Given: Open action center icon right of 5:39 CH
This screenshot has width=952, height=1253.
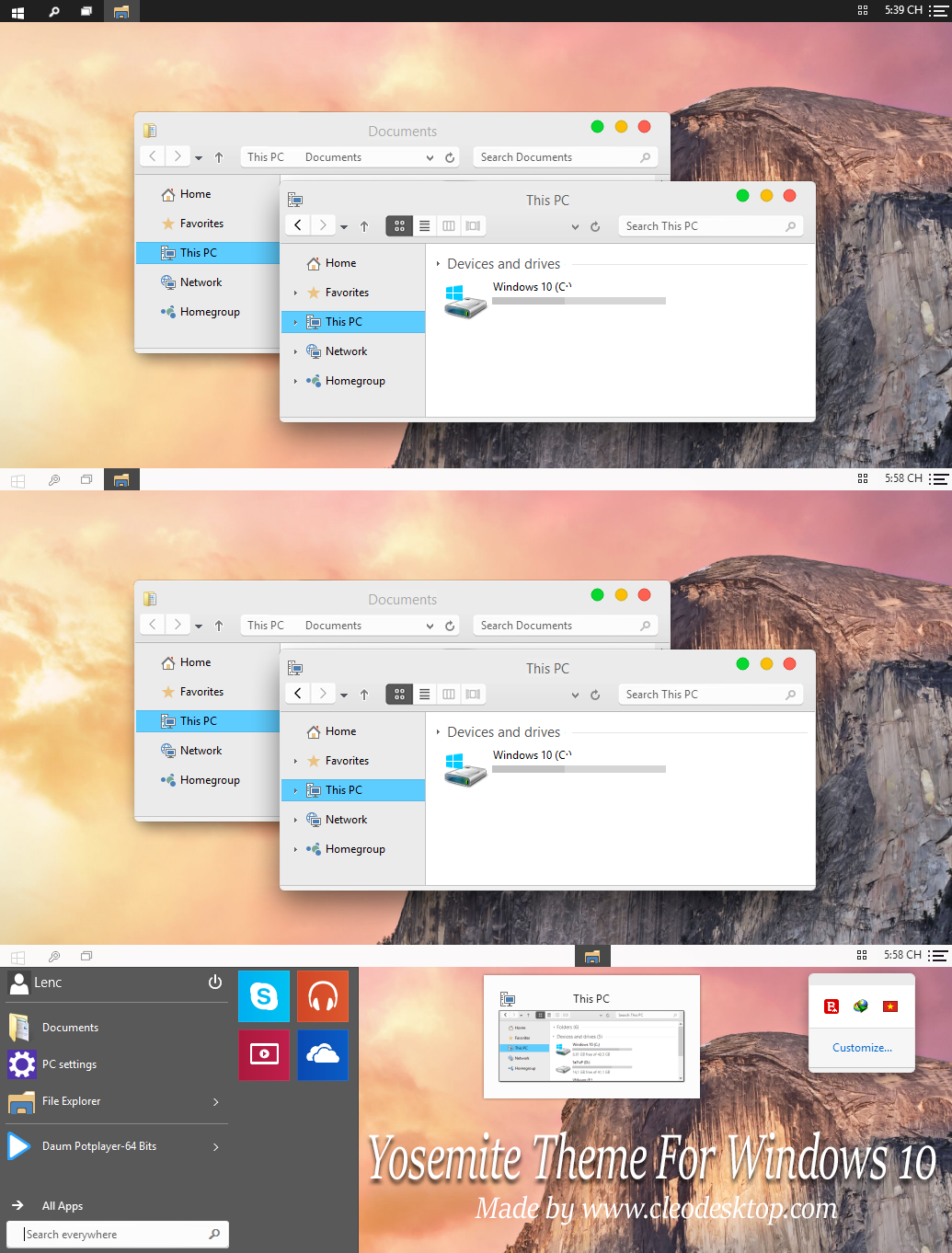Looking at the screenshot, I should click(937, 11).
